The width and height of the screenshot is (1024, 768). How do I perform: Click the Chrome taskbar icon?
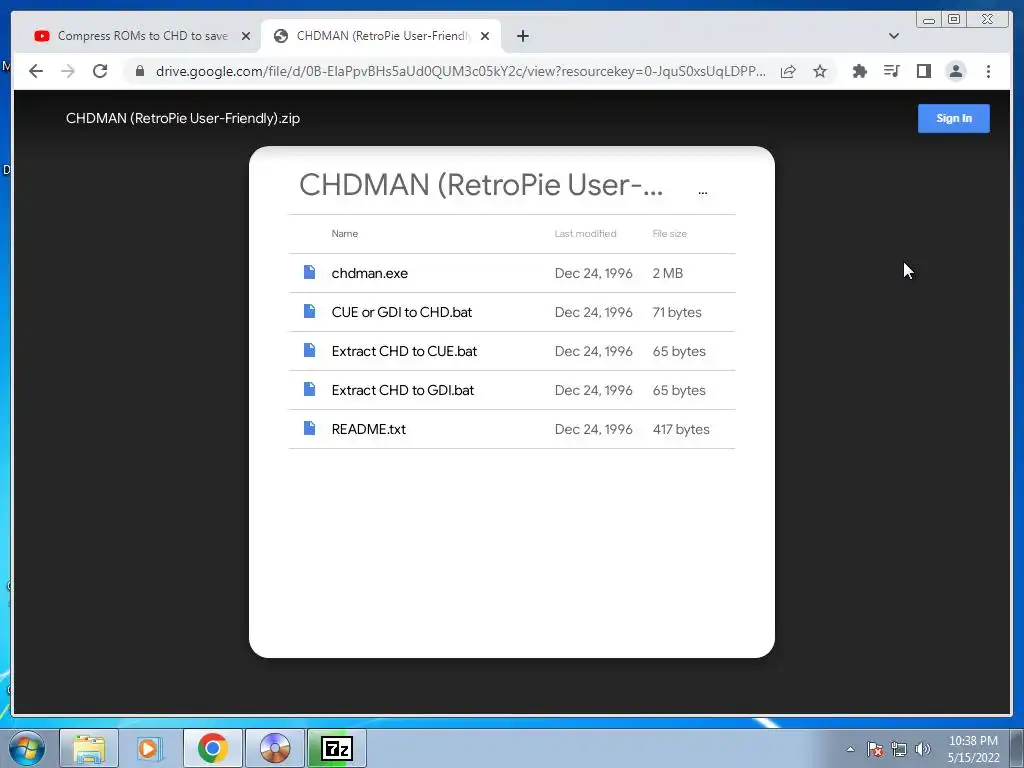click(x=212, y=748)
